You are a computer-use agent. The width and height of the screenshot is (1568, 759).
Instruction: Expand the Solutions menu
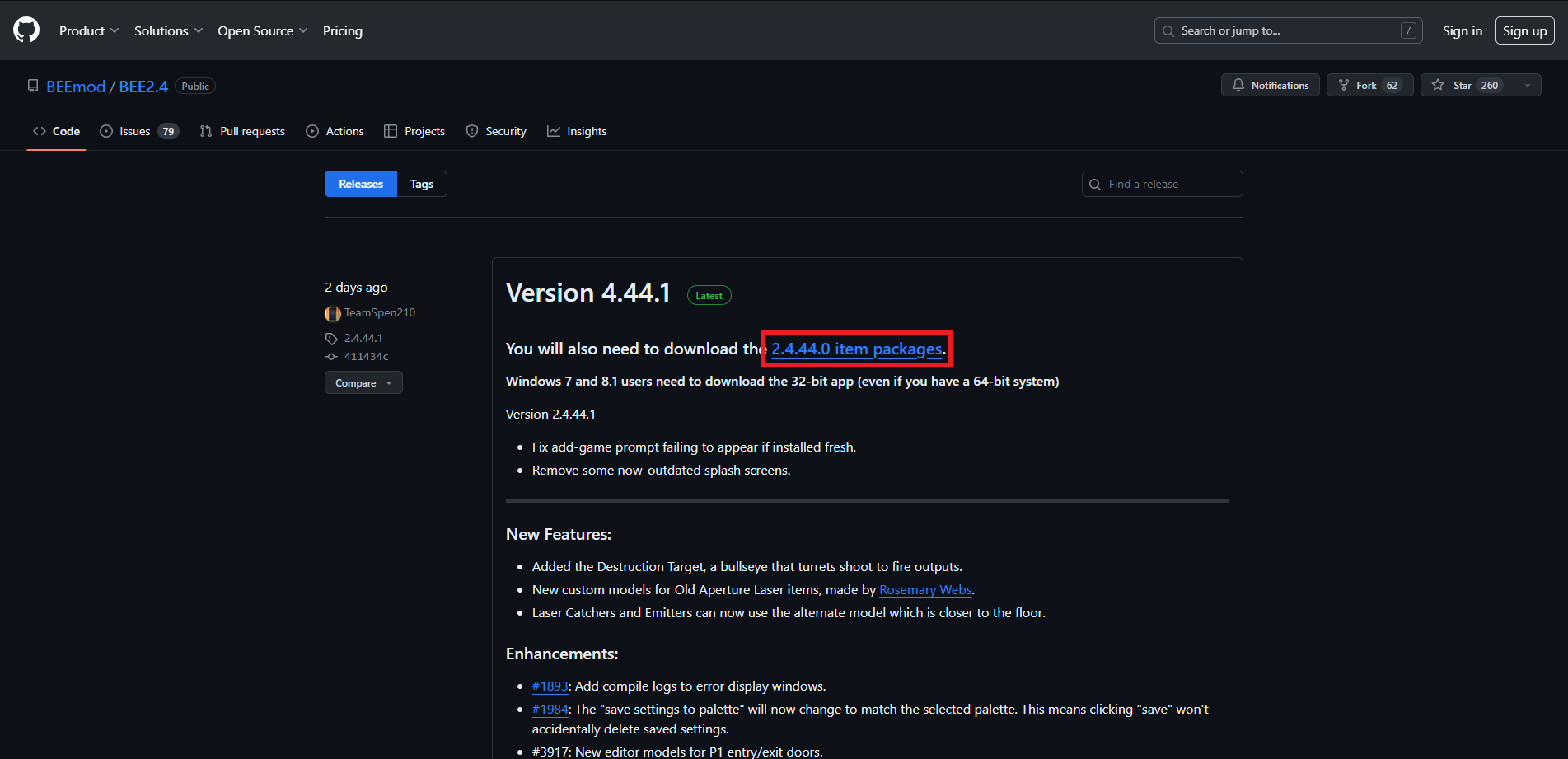tap(169, 30)
